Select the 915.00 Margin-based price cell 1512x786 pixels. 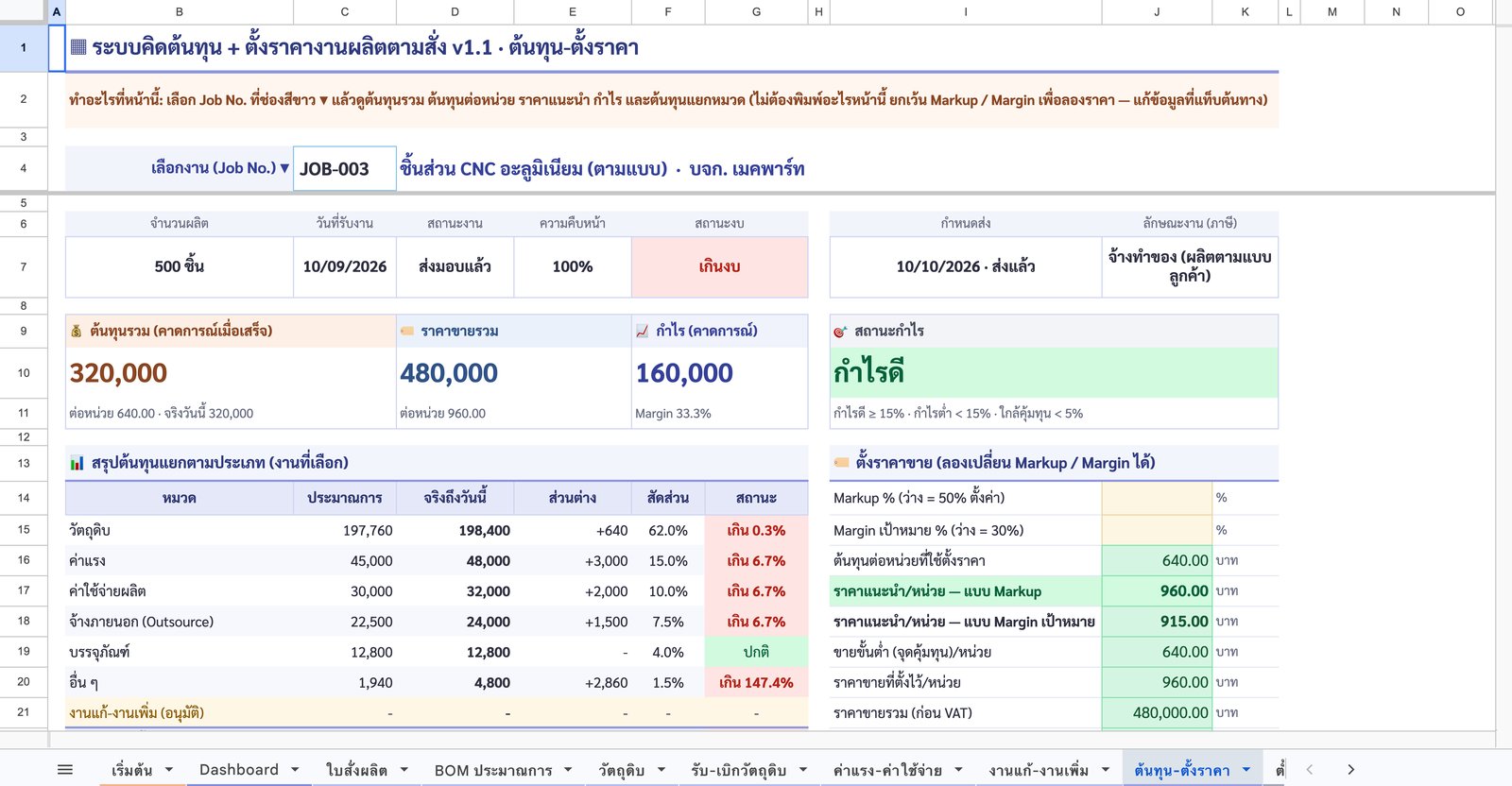[x=1157, y=622]
